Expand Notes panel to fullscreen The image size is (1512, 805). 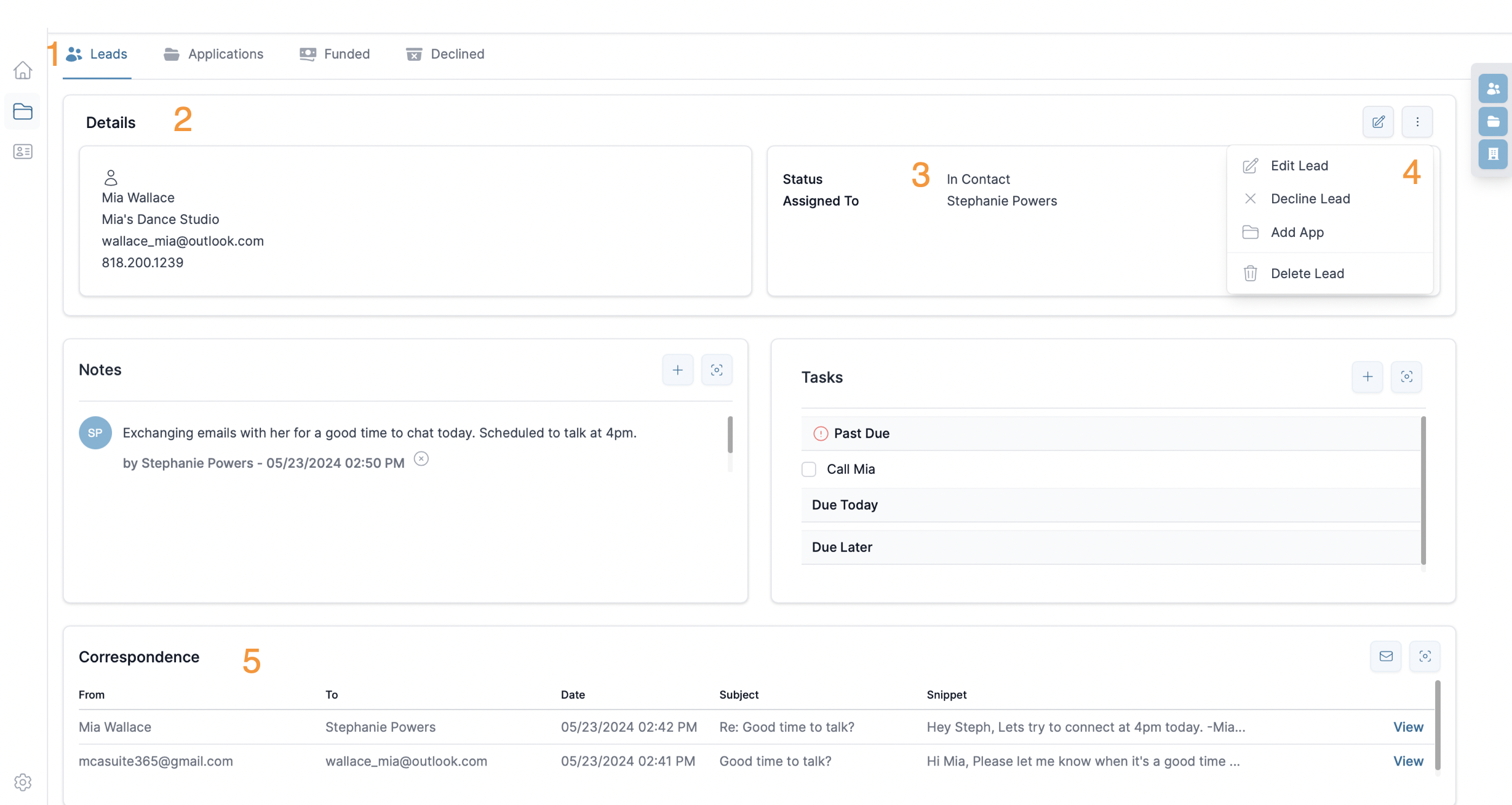tap(717, 370)
